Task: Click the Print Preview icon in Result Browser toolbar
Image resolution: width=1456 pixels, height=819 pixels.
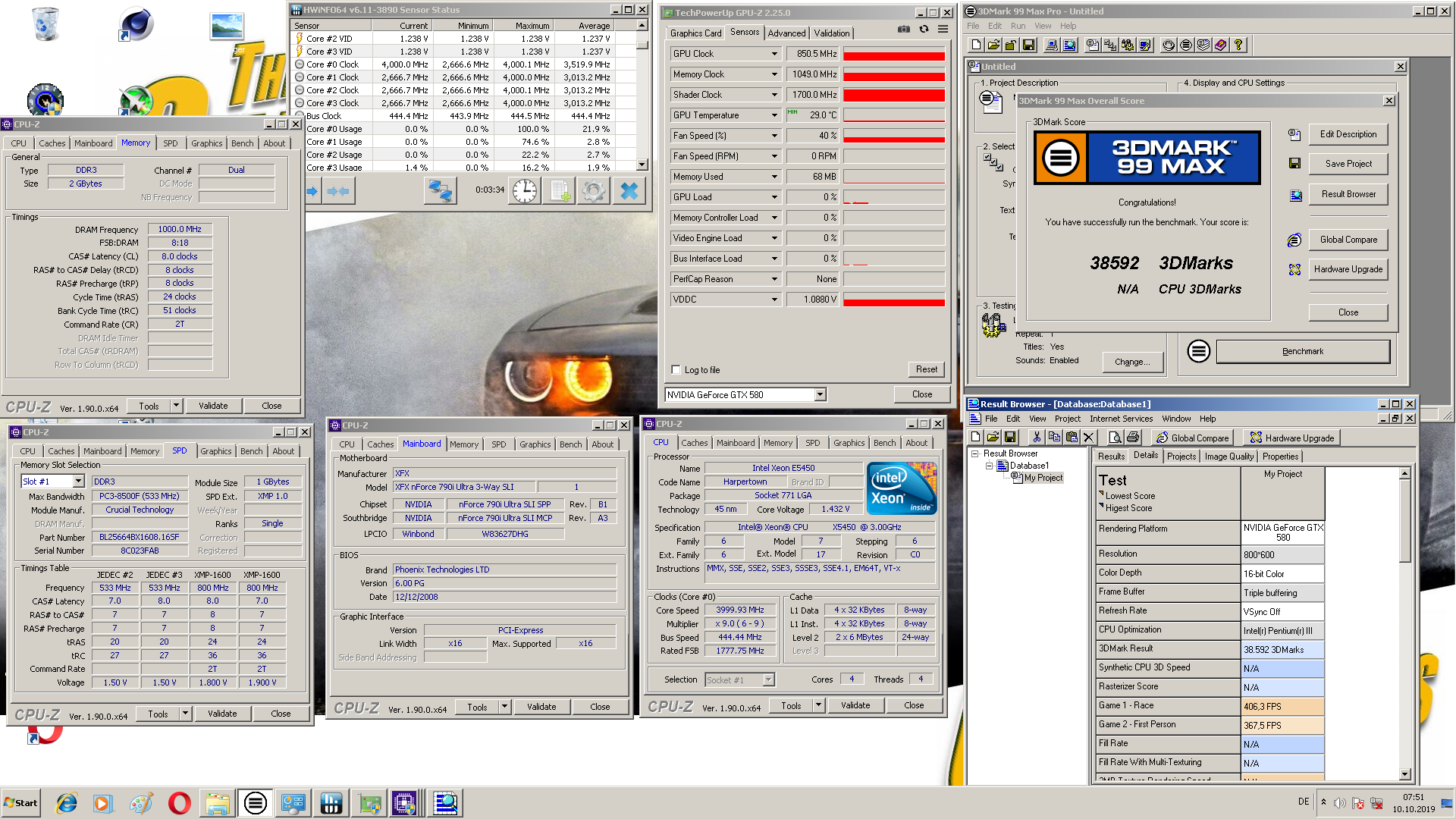Action: [x=1115, y=438]
